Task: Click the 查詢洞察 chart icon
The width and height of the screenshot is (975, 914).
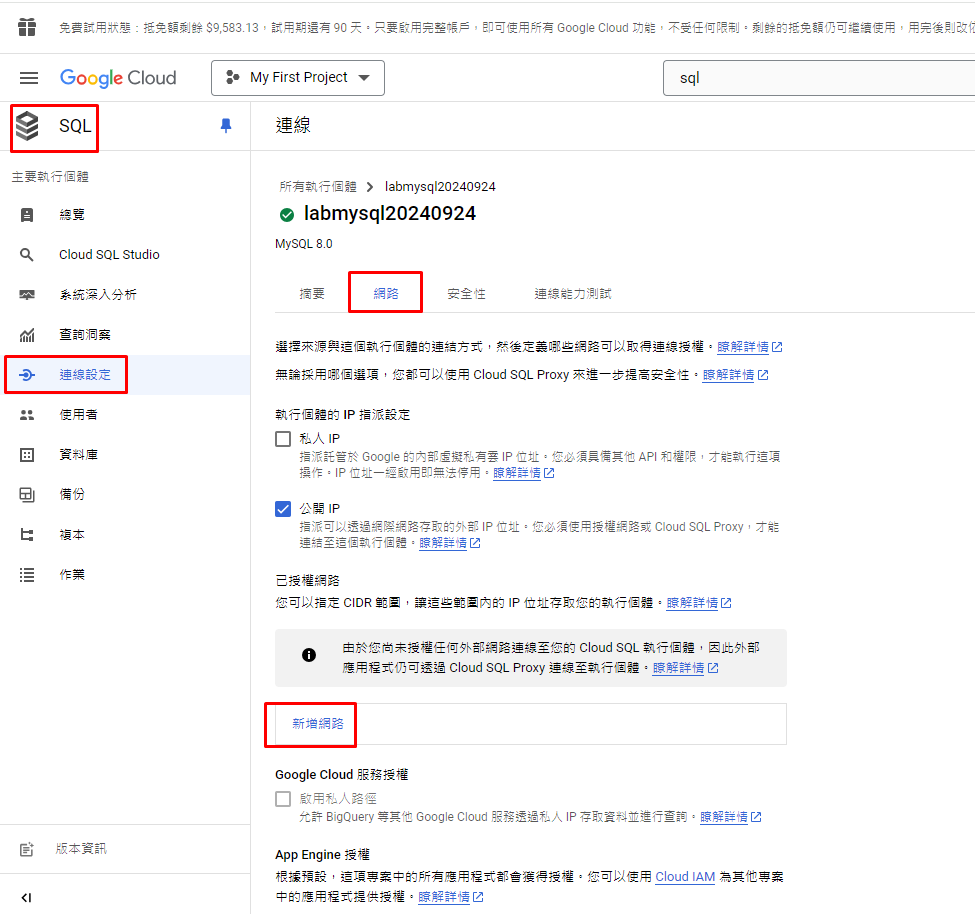Action: pyautogui.click(x=27, y=335)
